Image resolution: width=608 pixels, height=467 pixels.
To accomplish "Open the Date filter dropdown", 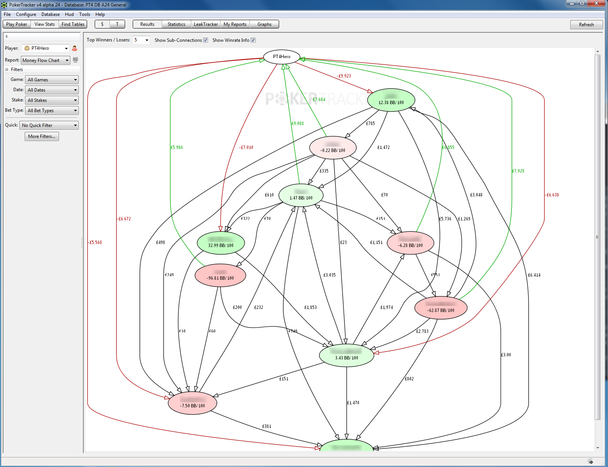I will (x=52, y=90).
